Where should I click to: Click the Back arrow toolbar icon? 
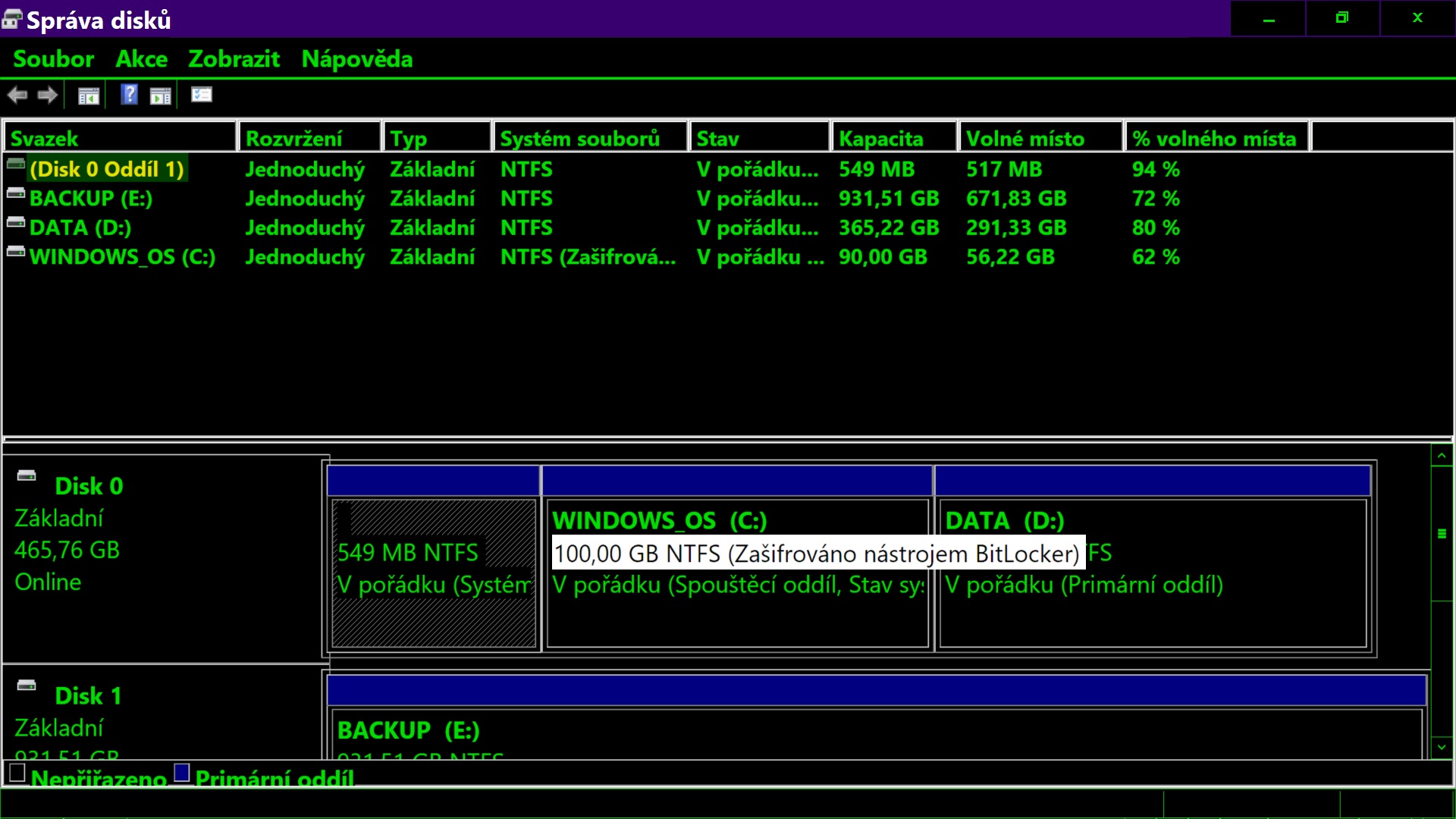[17, 96]
